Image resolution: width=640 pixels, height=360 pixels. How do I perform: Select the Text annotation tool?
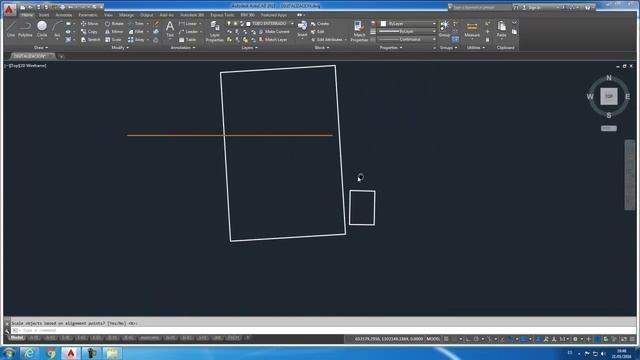pyautogui.click(x=170, y=29)
